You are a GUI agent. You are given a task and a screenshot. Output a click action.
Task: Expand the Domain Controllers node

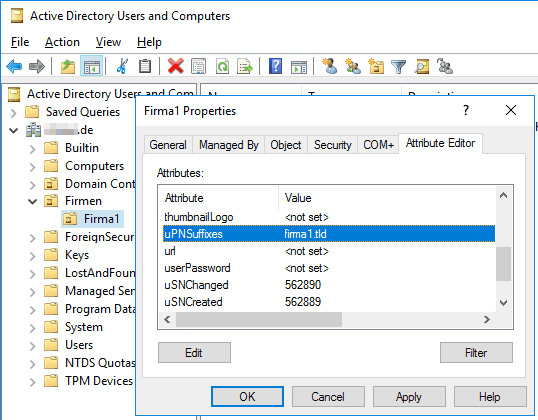pos(32,185)
